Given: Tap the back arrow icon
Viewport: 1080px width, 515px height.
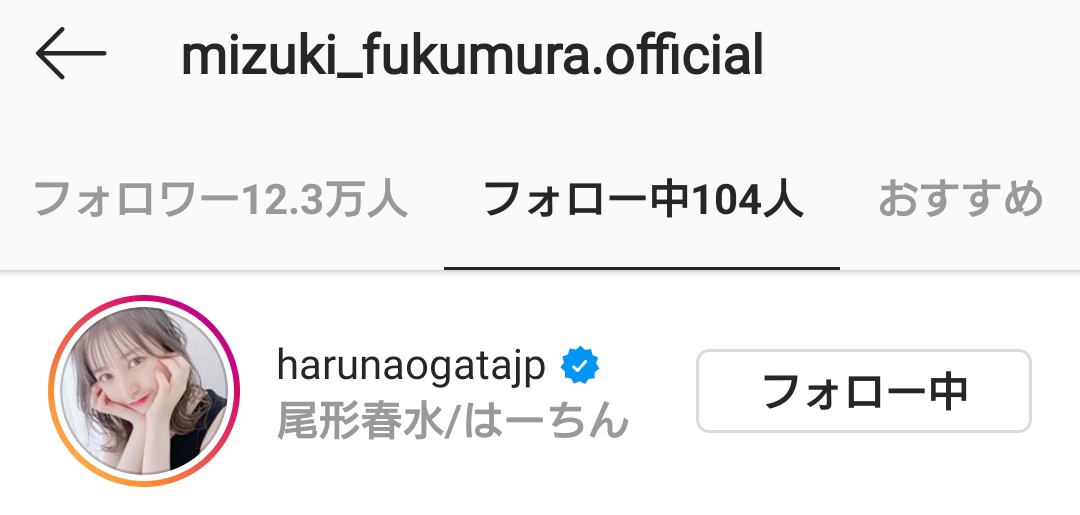Looking at the screenshot, I should tap(71, 53).
